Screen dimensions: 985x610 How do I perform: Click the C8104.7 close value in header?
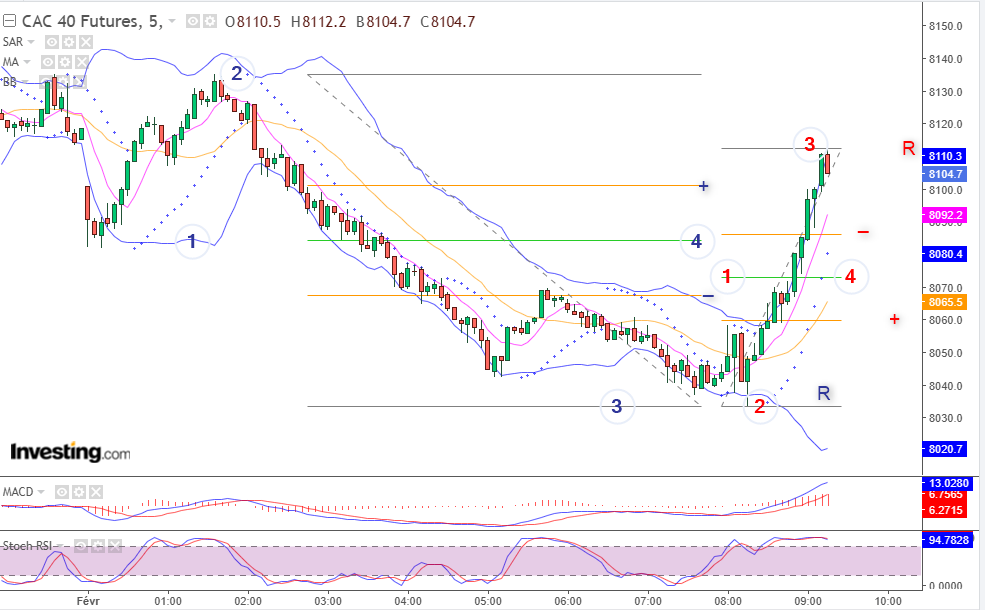(448, 22)
